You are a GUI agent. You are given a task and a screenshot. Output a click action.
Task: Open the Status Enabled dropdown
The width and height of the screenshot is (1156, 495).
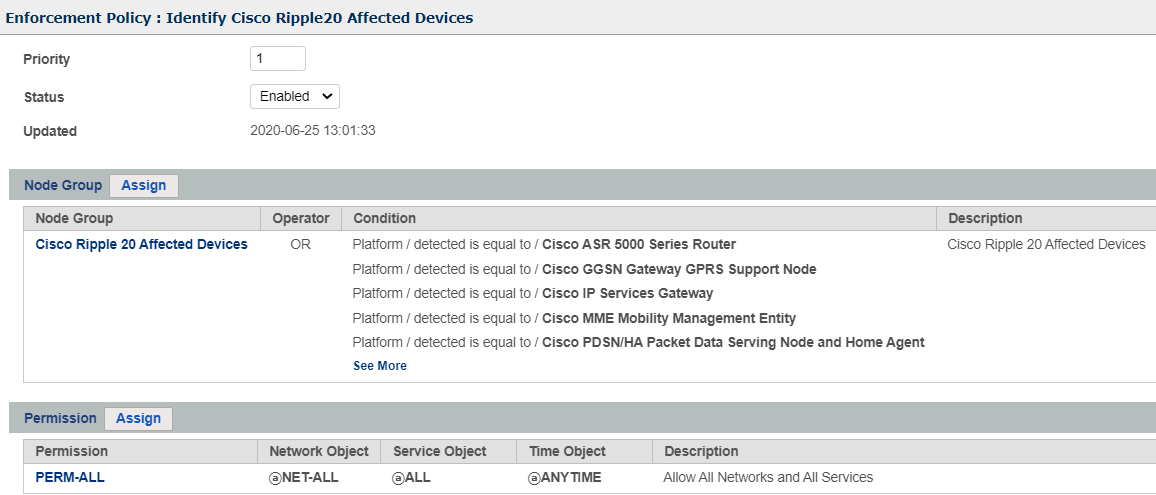294,97
